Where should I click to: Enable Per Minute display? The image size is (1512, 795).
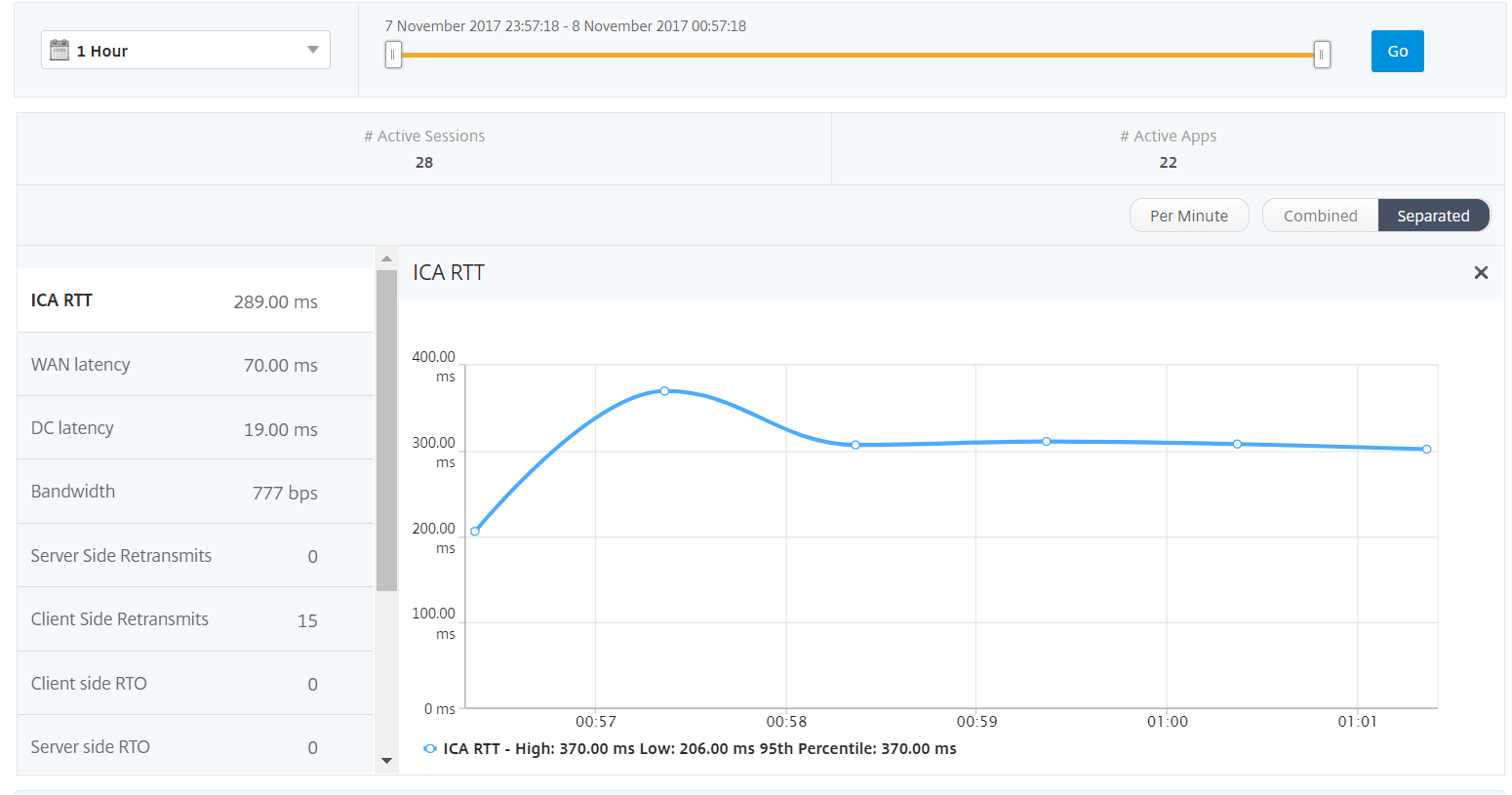pyautogui.click(x=1189, y=215)
